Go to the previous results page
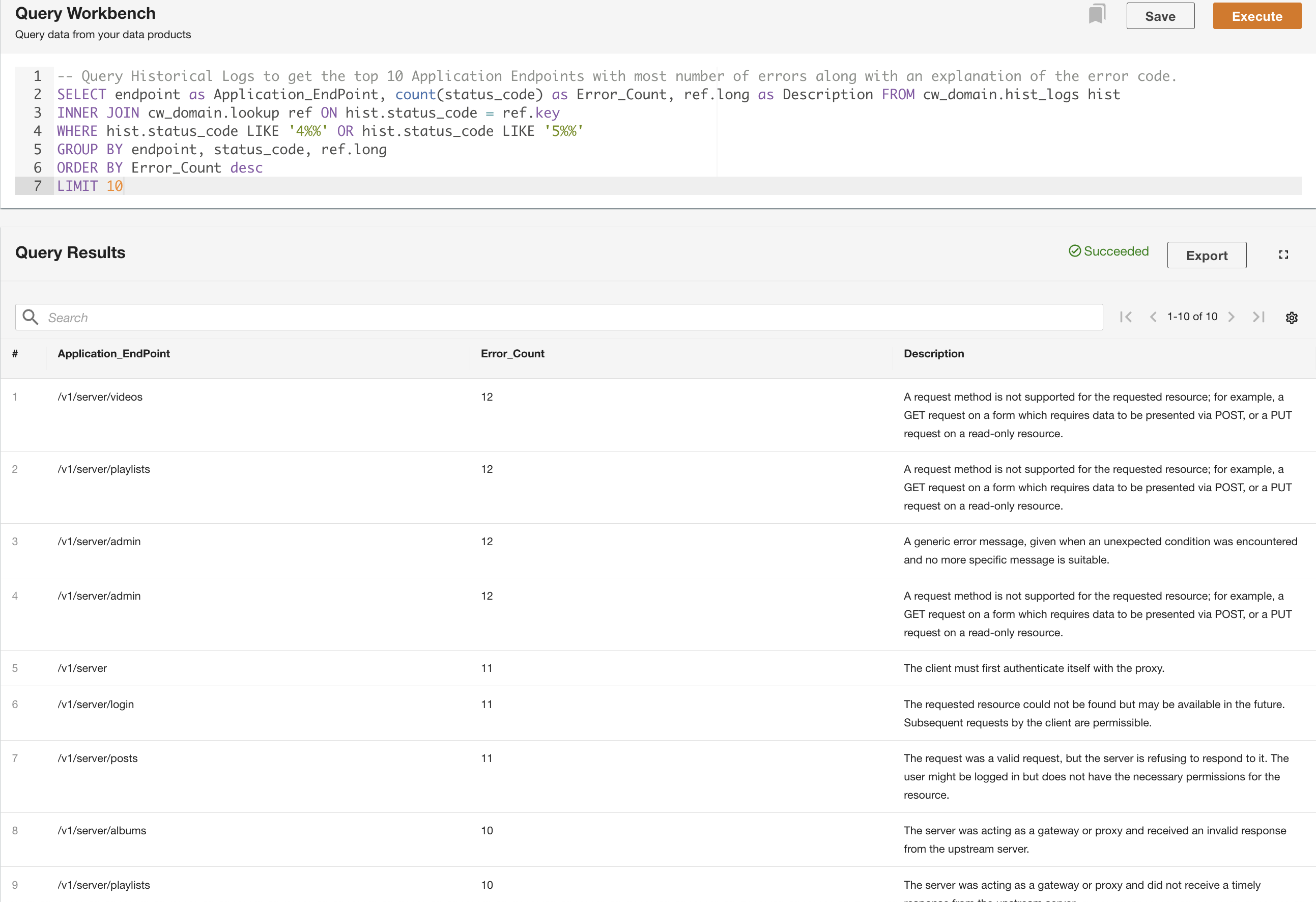The height and width of the screenshot is (902, 1316). pyautogui.click(x=1153, y=317)
